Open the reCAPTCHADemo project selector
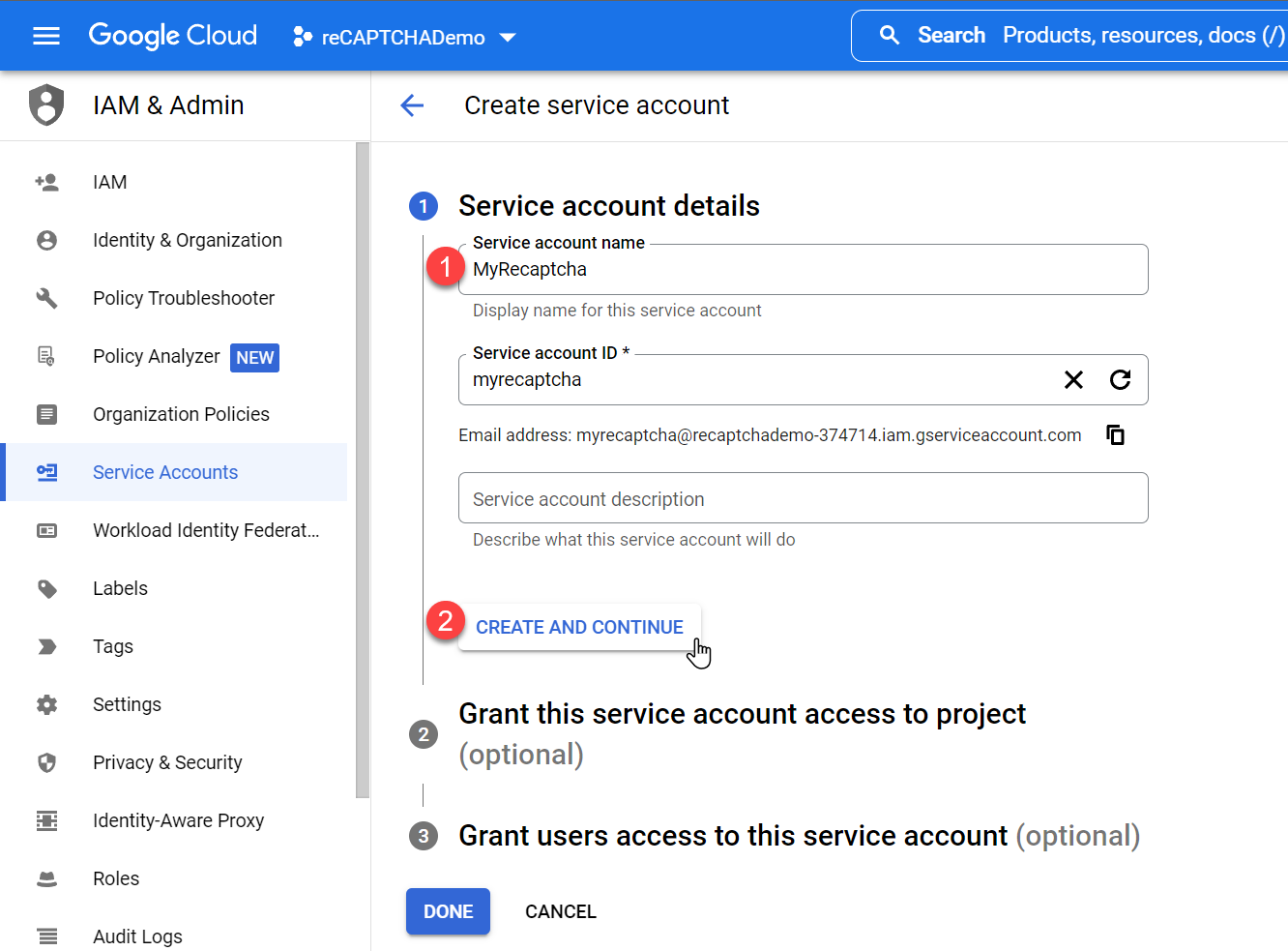This screenshot has width=1288, height=951. point(404,37)
